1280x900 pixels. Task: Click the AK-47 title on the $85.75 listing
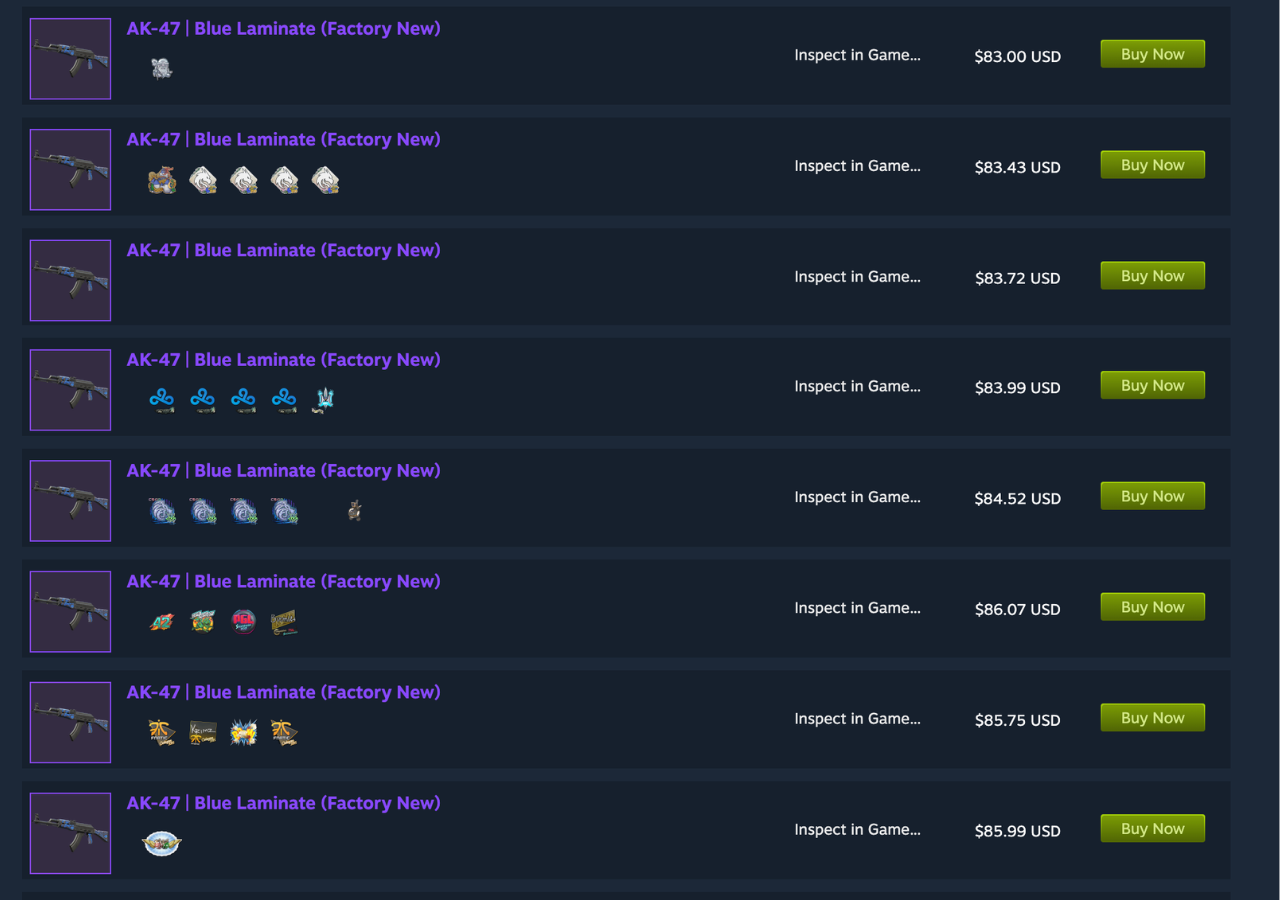283,692
